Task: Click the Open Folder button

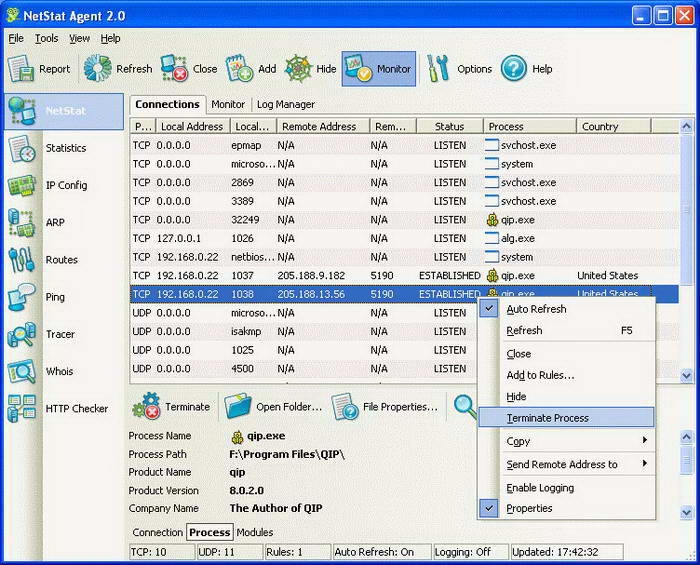Action: [274, 407]
